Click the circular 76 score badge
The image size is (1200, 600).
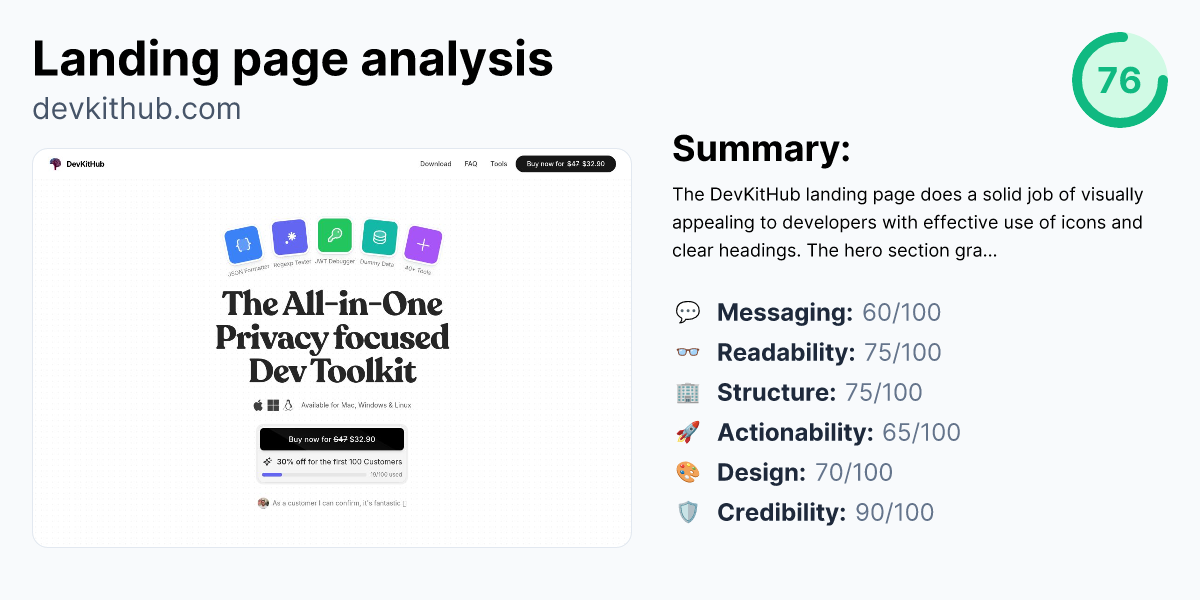point(1120,80)
